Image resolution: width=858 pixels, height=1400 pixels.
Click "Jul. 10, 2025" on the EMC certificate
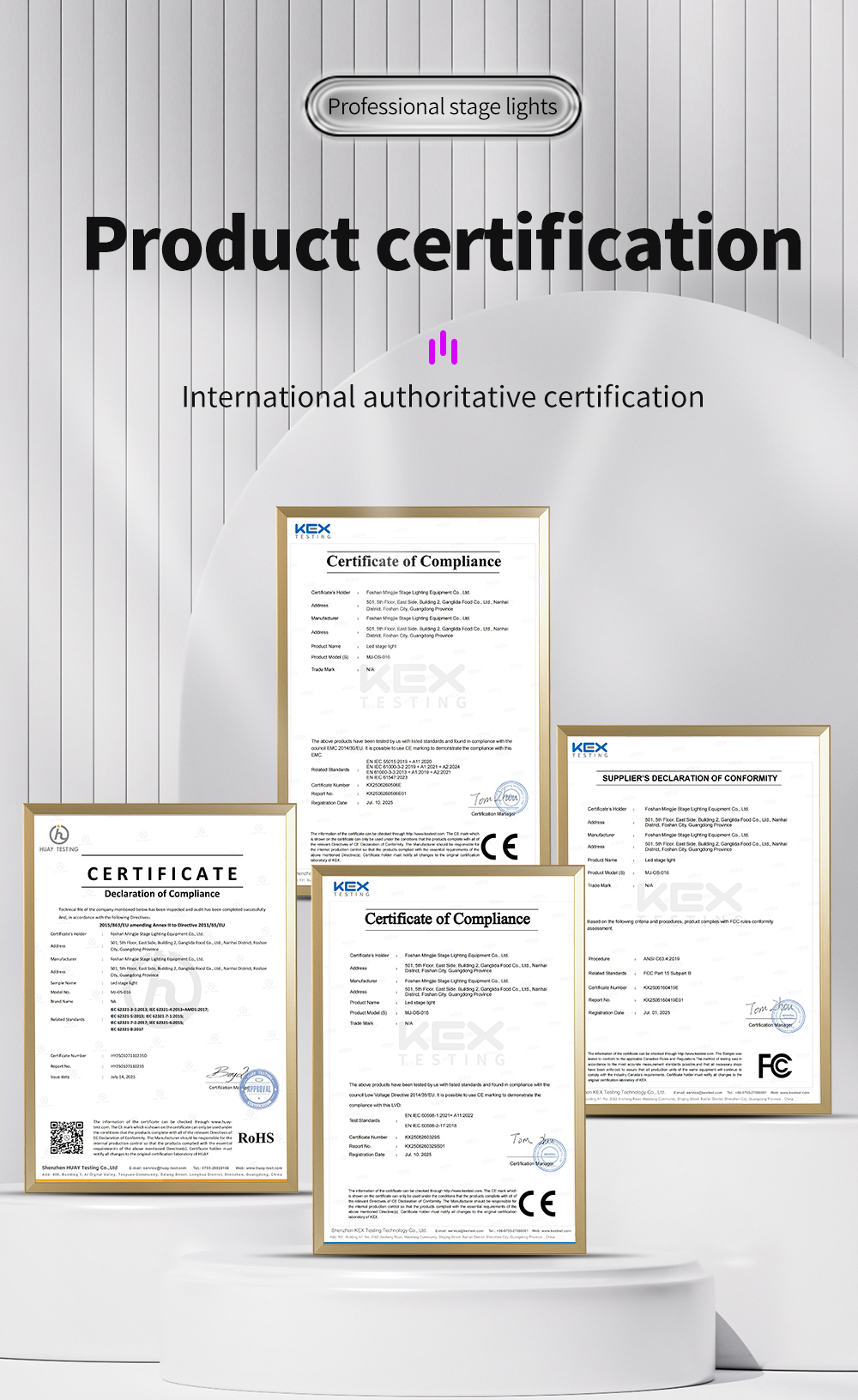click(379, 803)
